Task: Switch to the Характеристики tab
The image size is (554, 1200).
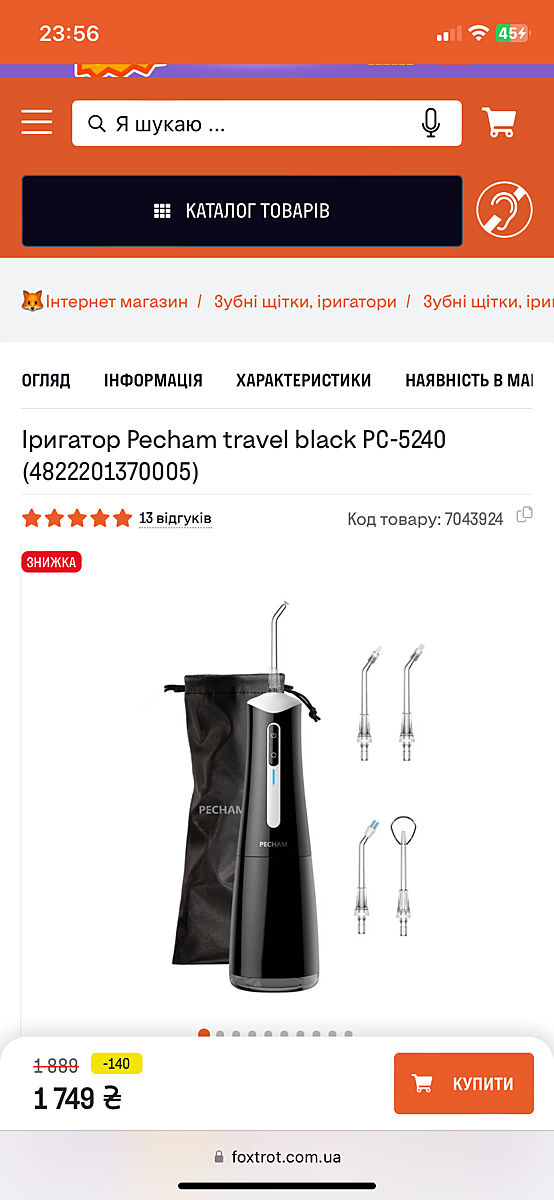Action: coord(304,380)
